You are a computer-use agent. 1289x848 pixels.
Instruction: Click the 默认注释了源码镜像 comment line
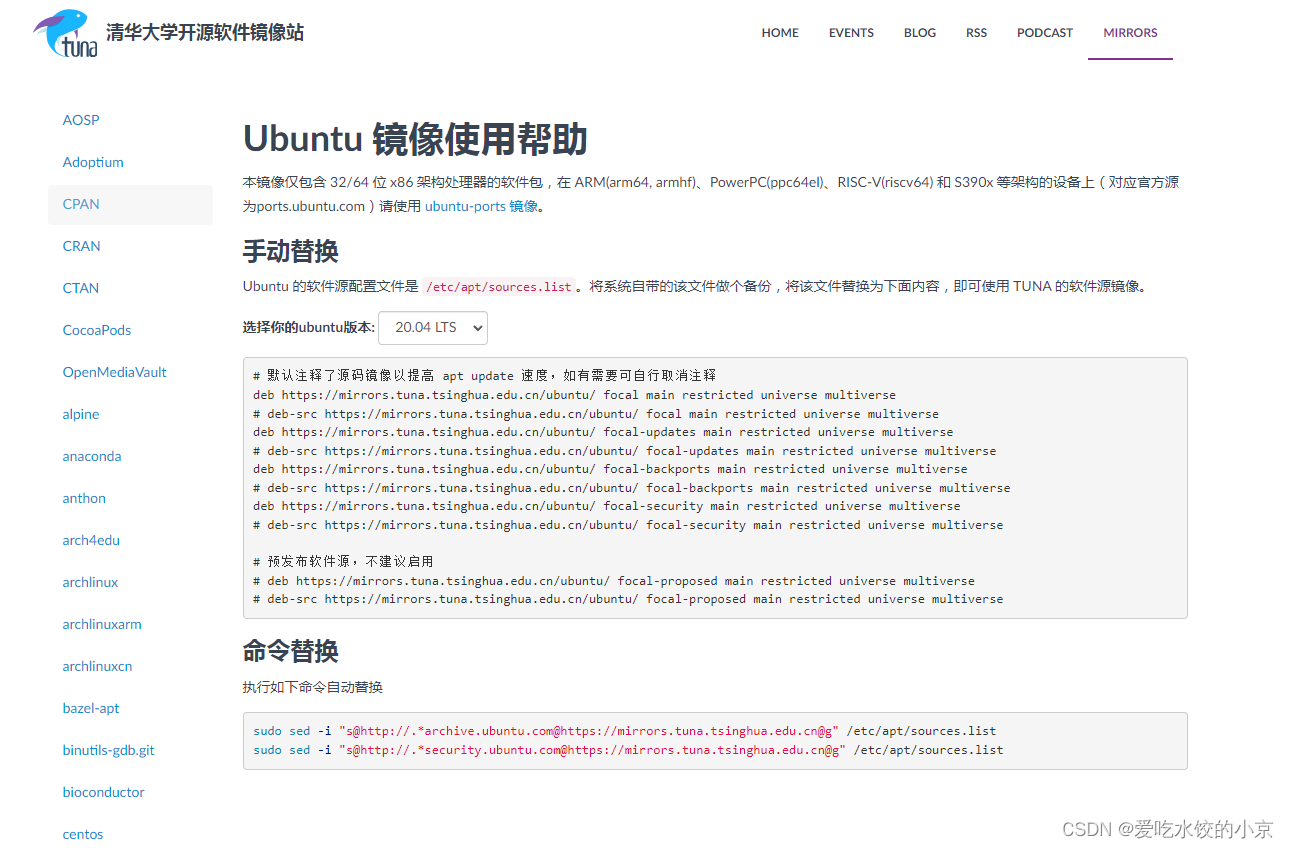485,376
